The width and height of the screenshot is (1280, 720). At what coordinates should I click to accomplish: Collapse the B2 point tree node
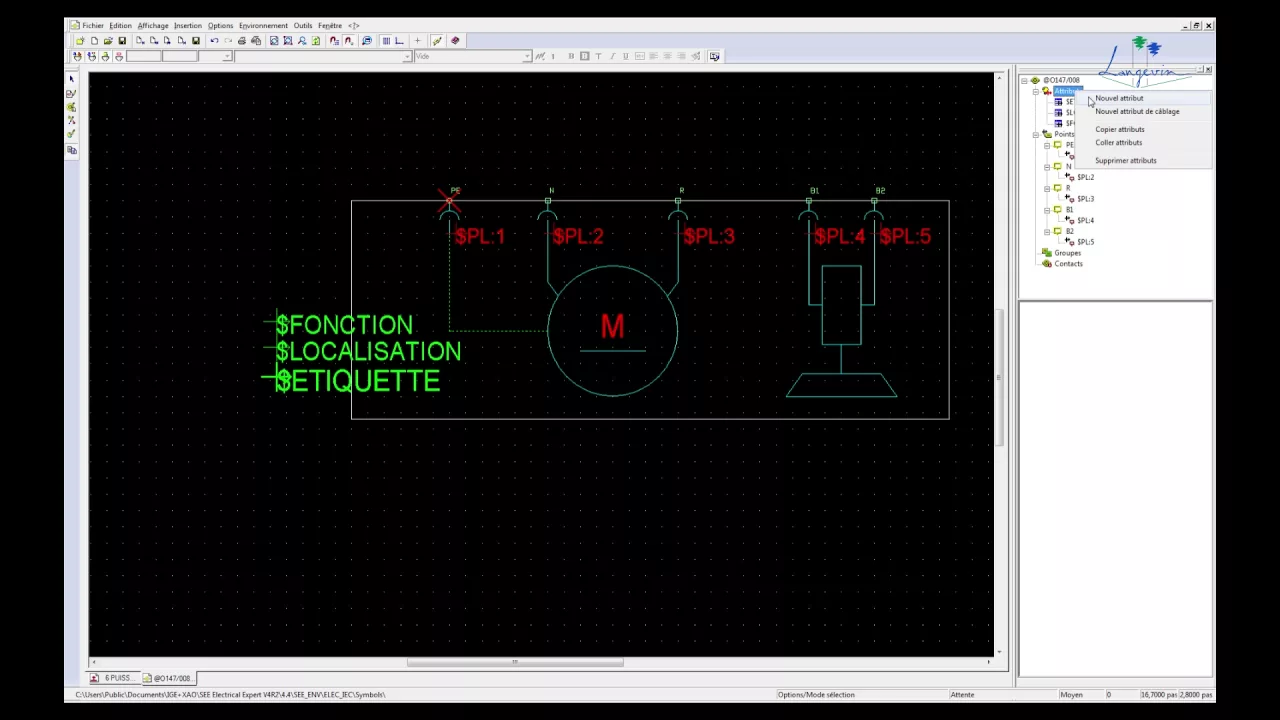[1047, 231]
